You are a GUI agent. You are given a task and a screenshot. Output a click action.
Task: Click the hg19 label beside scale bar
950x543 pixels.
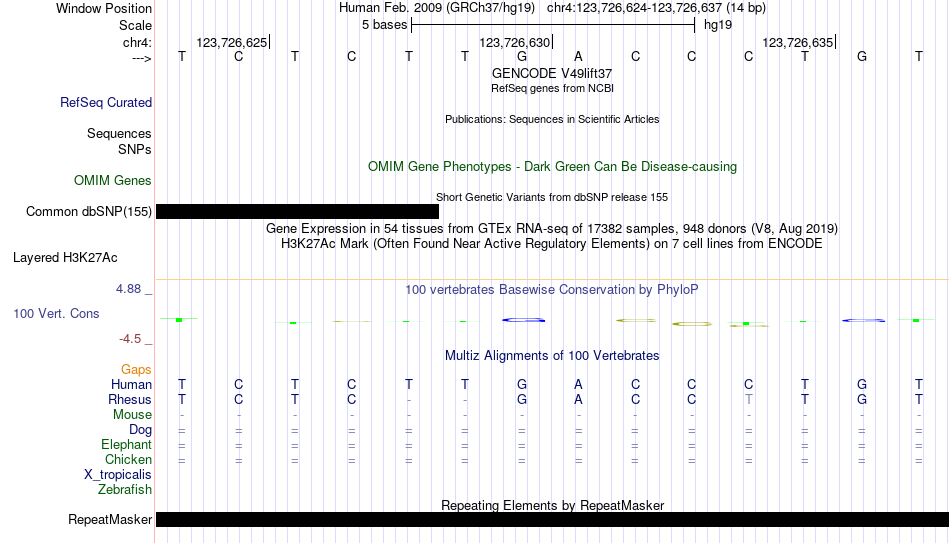[718, 25]
